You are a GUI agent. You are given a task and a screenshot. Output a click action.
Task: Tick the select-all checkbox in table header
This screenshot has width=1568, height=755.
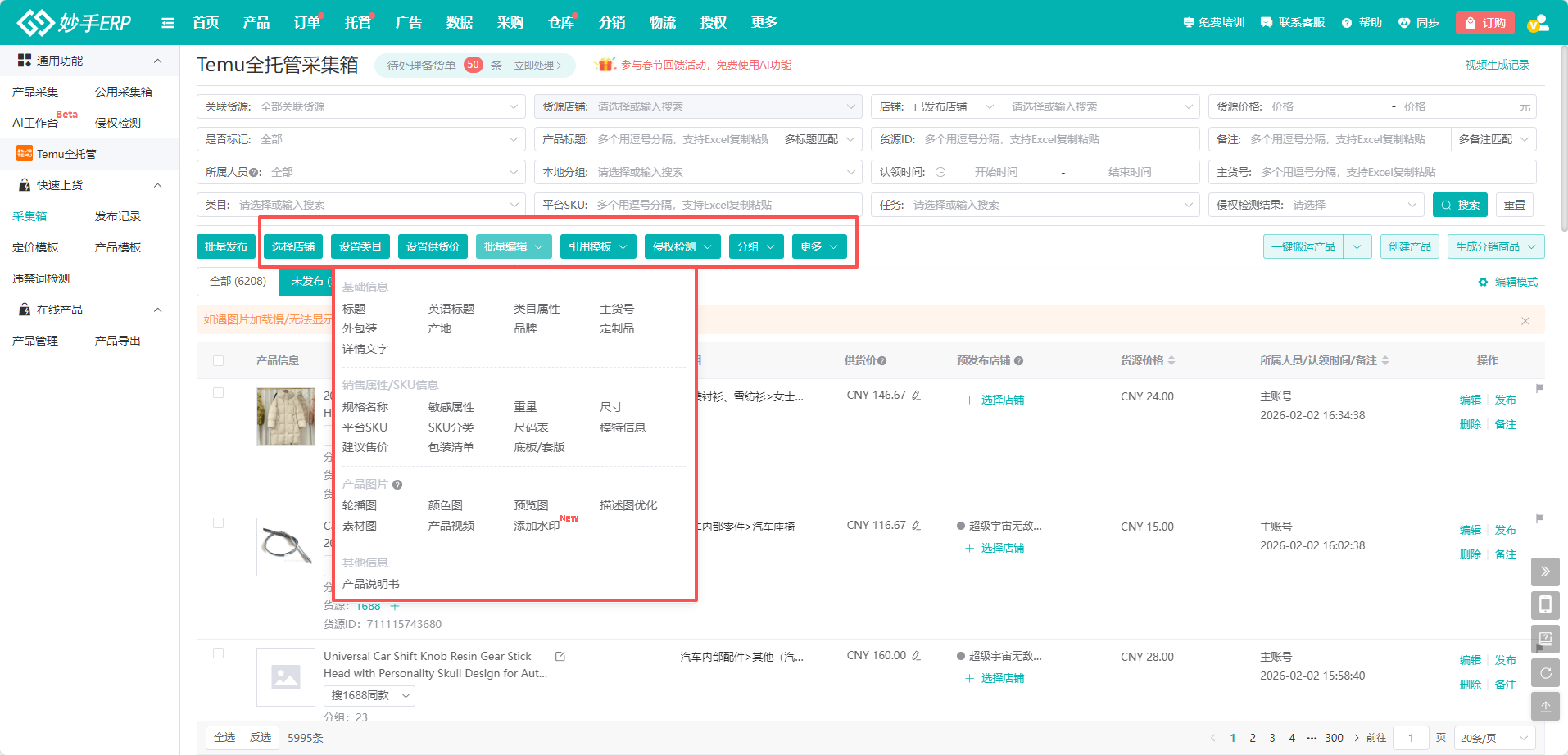pos(218,360)
